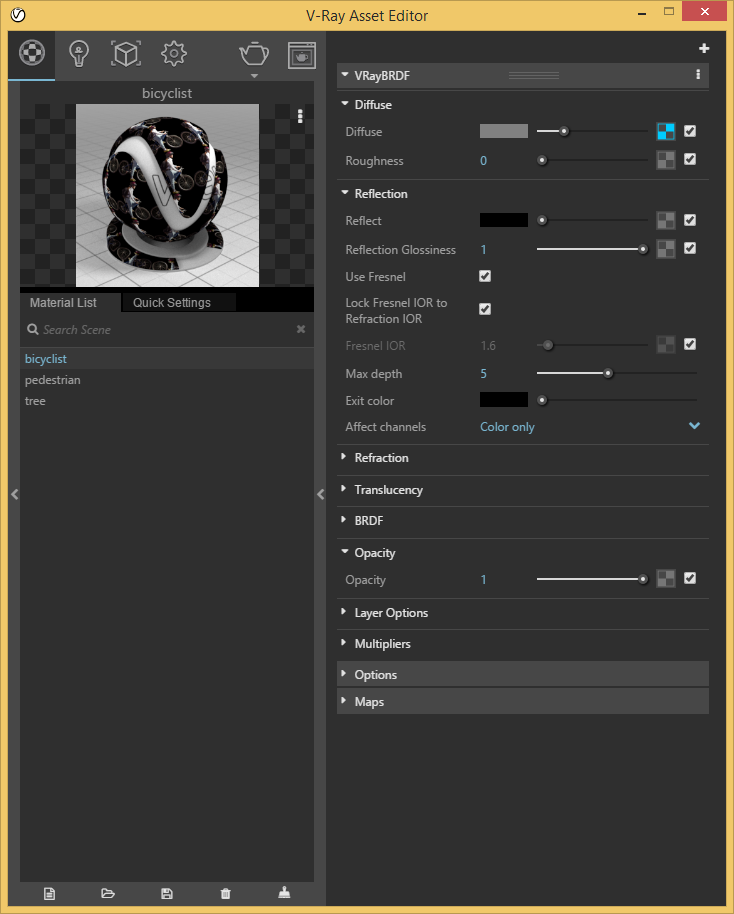Toggle the Diffuse texture checkbox
This screenshot has height=914, width=734.
[690, 131]
